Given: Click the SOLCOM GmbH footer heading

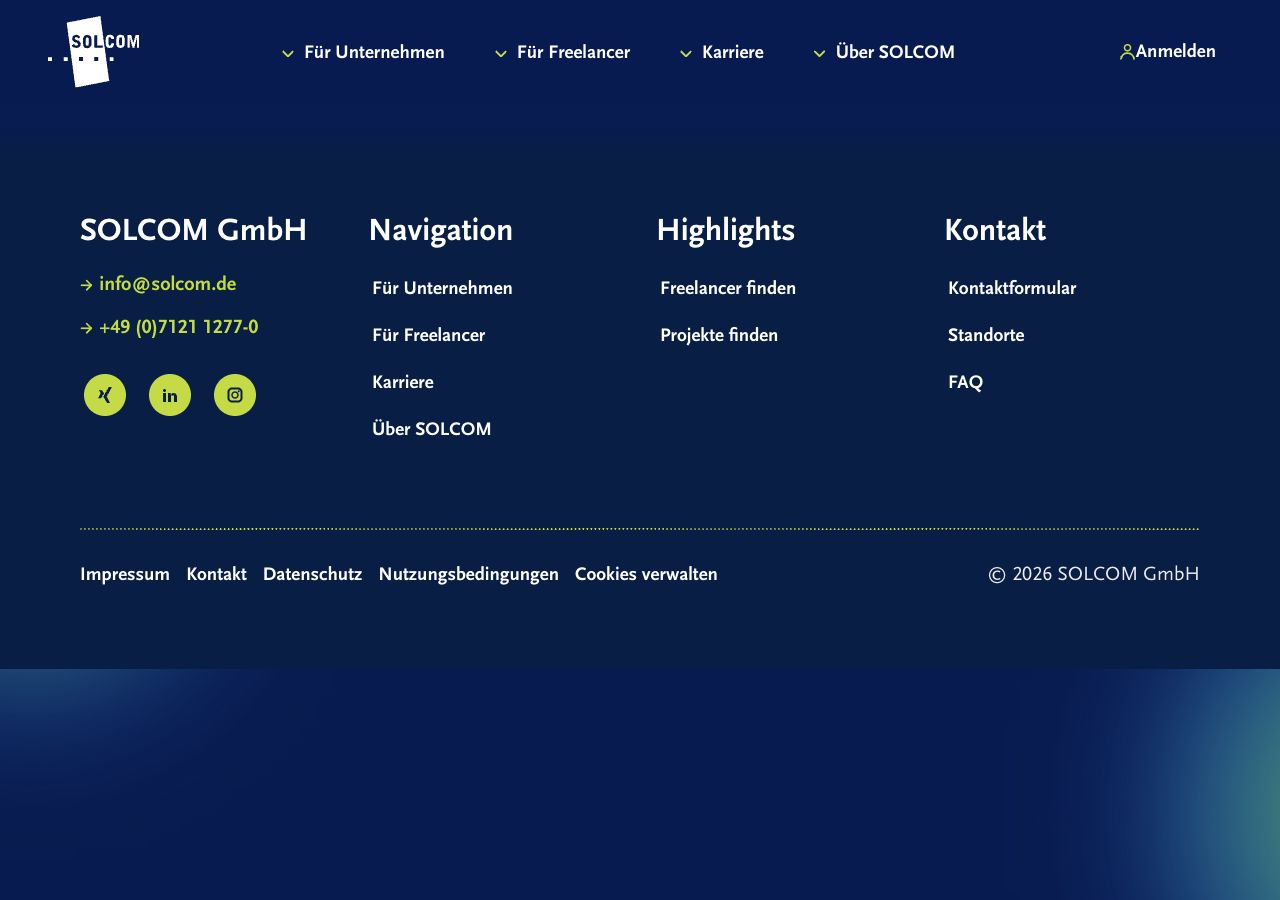Looking at the screenshot, I should 193,230.
